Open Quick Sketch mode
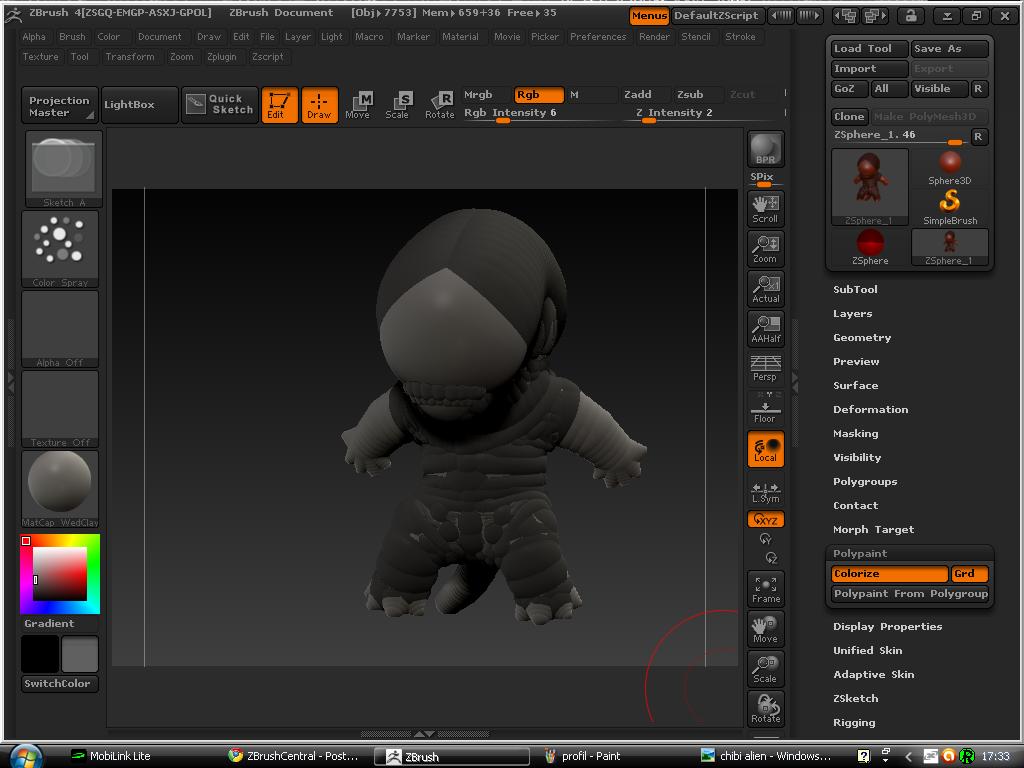The width and height of the screenshot is (1024, 768). tap(220, 104)
